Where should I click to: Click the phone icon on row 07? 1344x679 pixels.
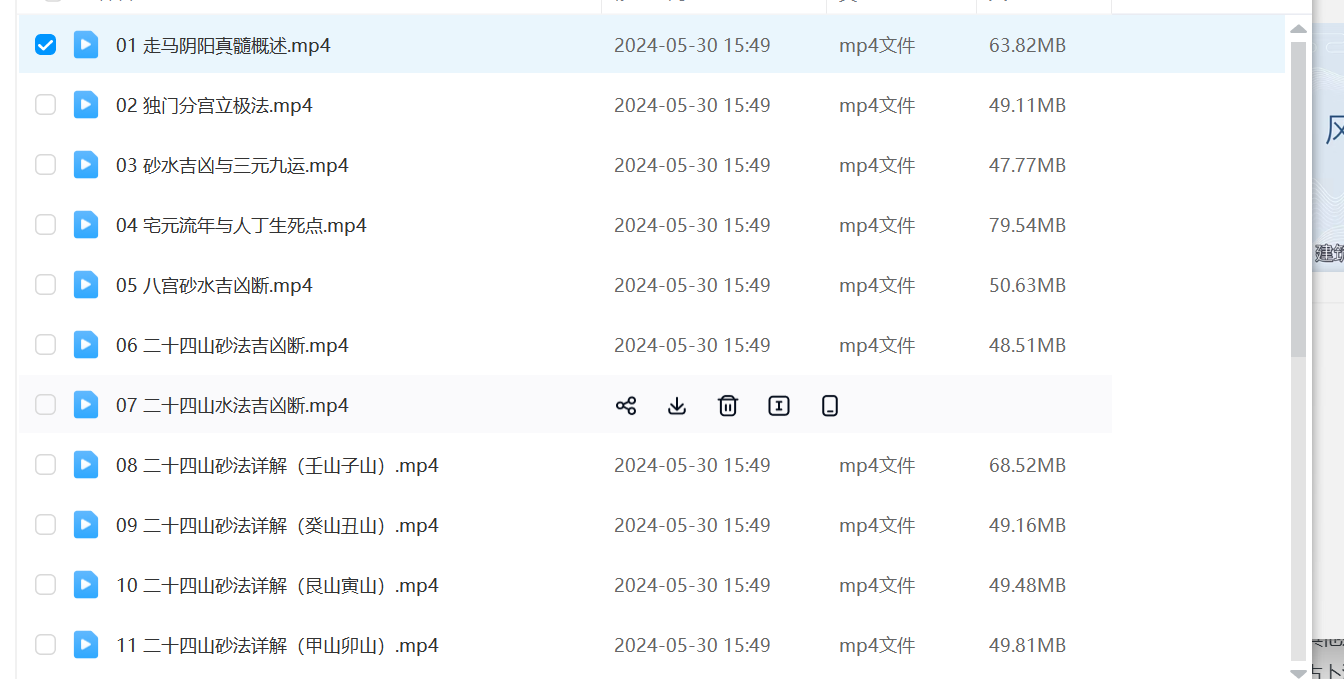(829, 405)
